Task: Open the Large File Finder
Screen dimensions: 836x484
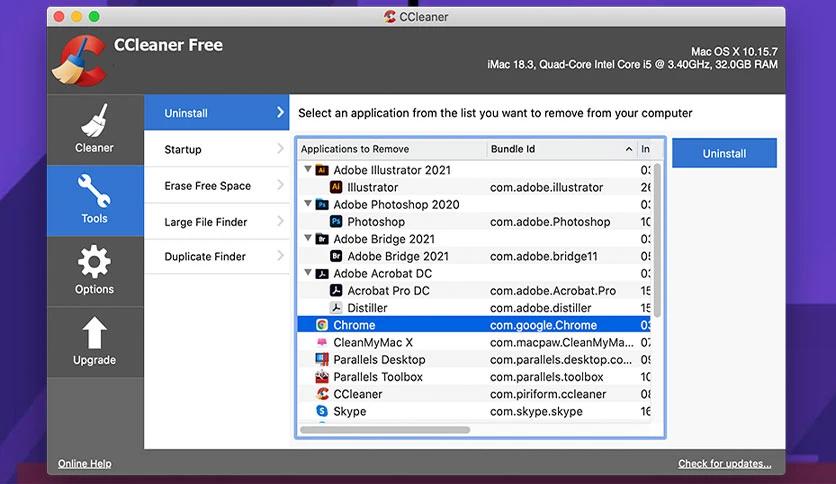Action: 217,222
